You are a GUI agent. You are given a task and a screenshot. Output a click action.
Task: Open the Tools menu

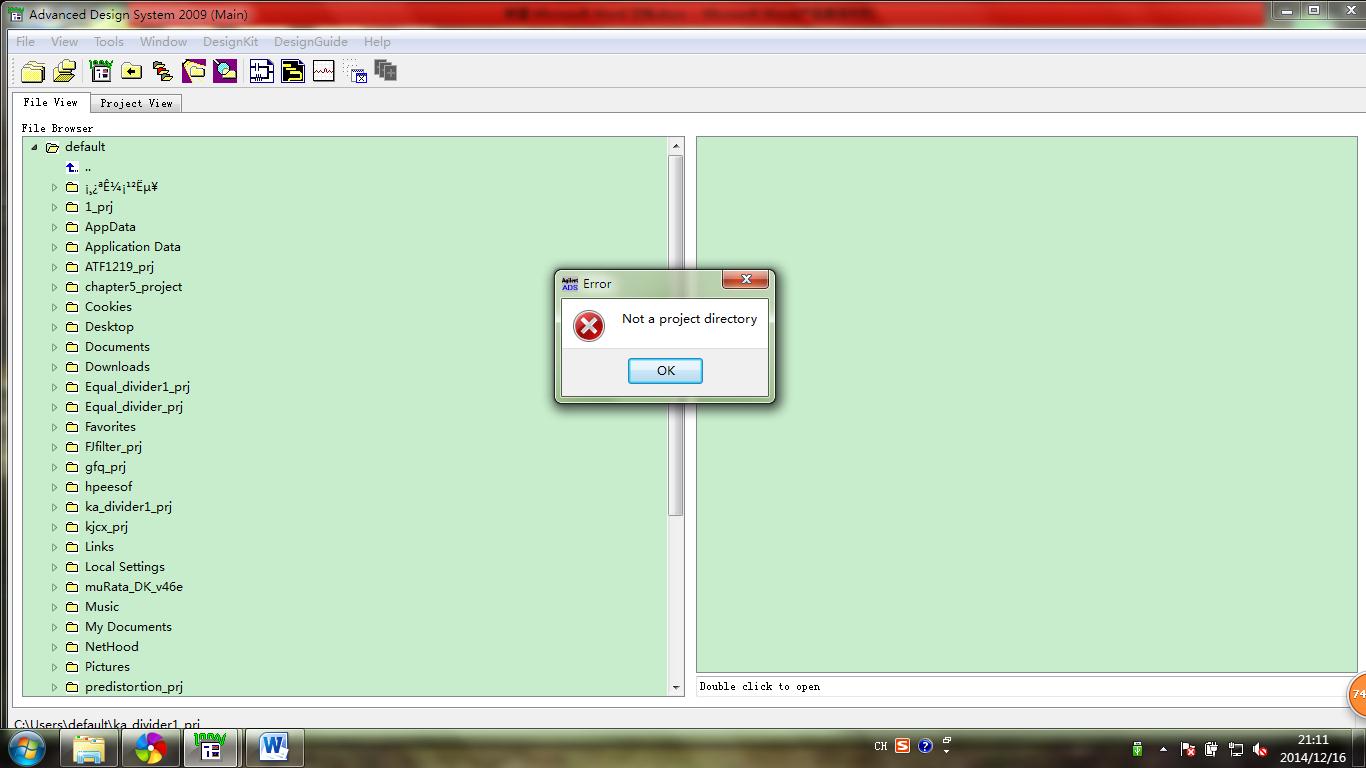pyautogui.click(x=109, y=41)
